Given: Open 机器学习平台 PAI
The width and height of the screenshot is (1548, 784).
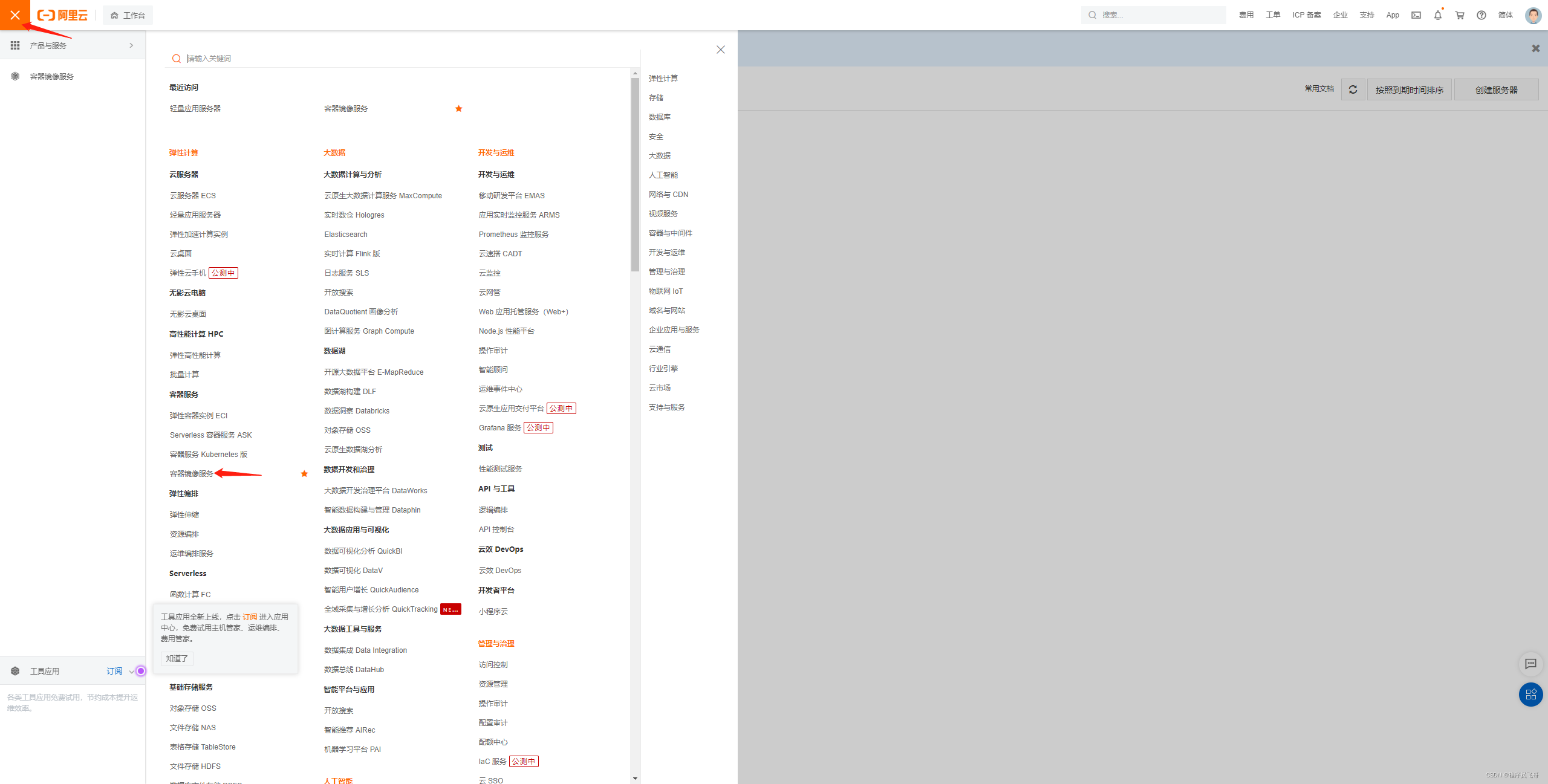Looking at the screenshot, I should click(x=353, y=750).
